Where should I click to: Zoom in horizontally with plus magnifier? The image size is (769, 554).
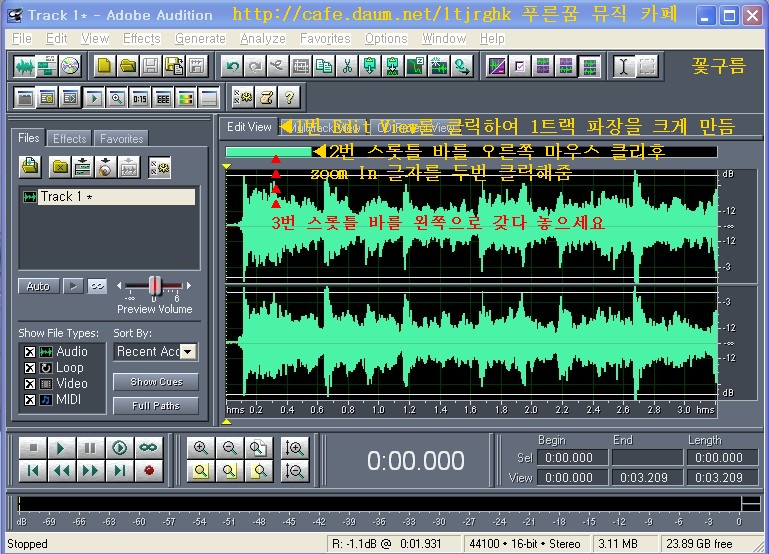201,448
